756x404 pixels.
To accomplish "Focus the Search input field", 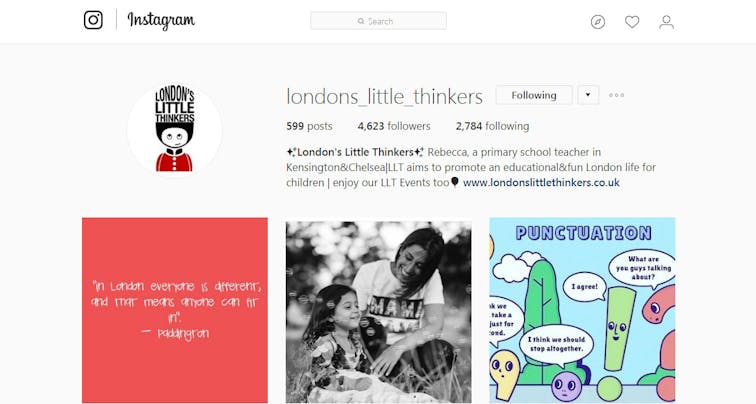I will coord(378,21).
